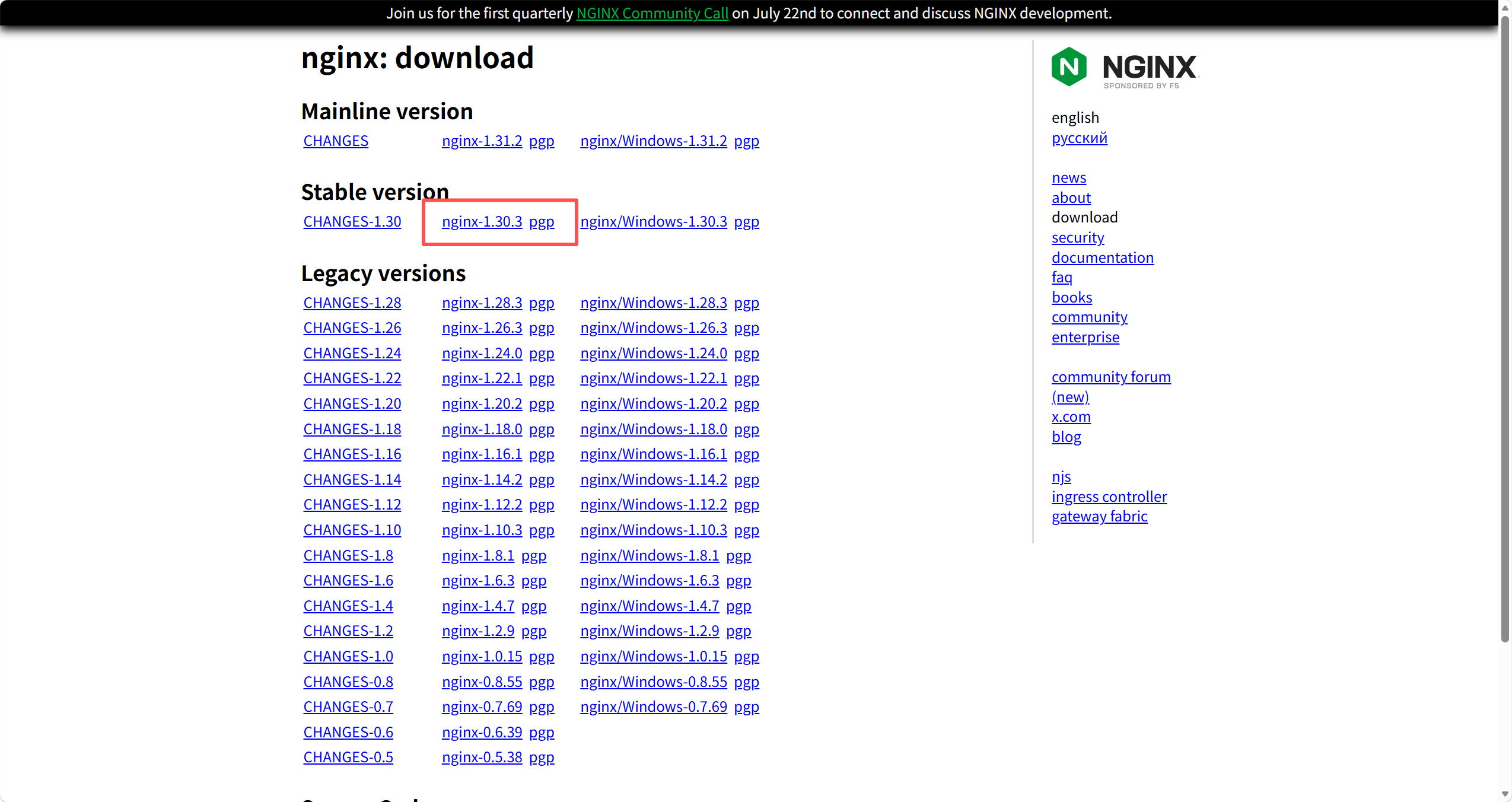Switch language to русский
Viewport: 1512px width, 802px height.
[1079, 138]
